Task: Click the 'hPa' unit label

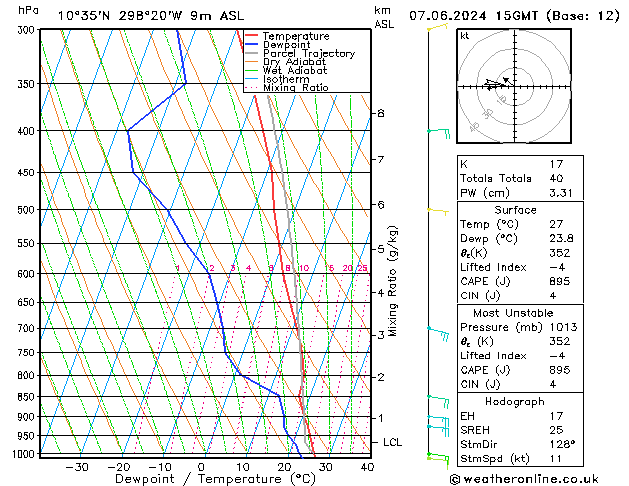Action: [28, 10]
